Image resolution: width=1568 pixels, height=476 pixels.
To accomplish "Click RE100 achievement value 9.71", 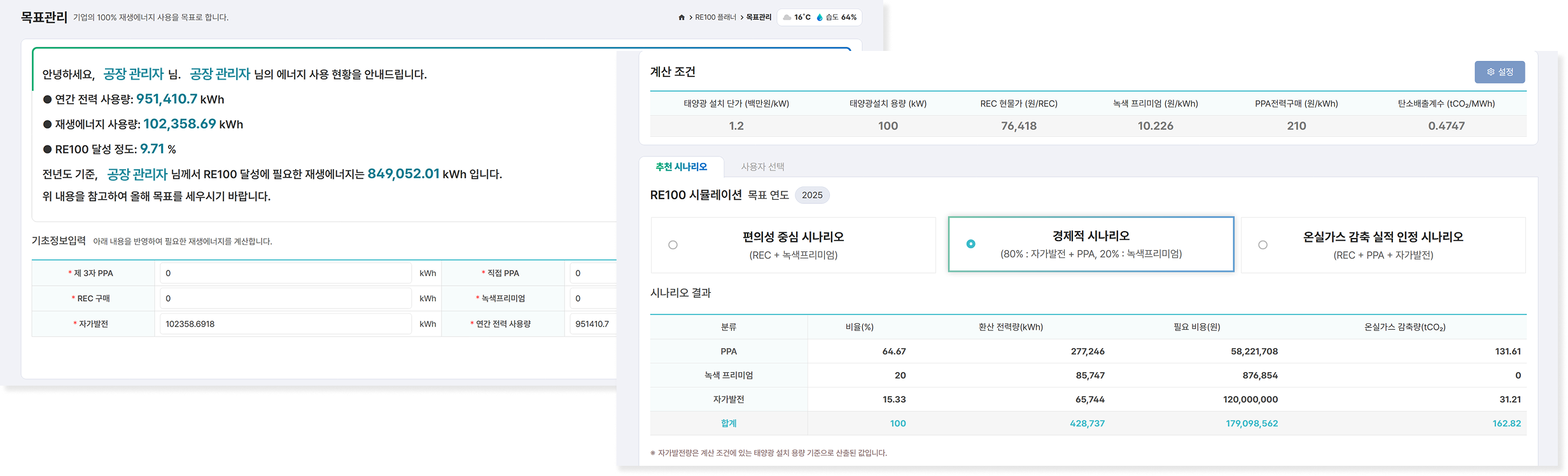I will click(152, 149).
